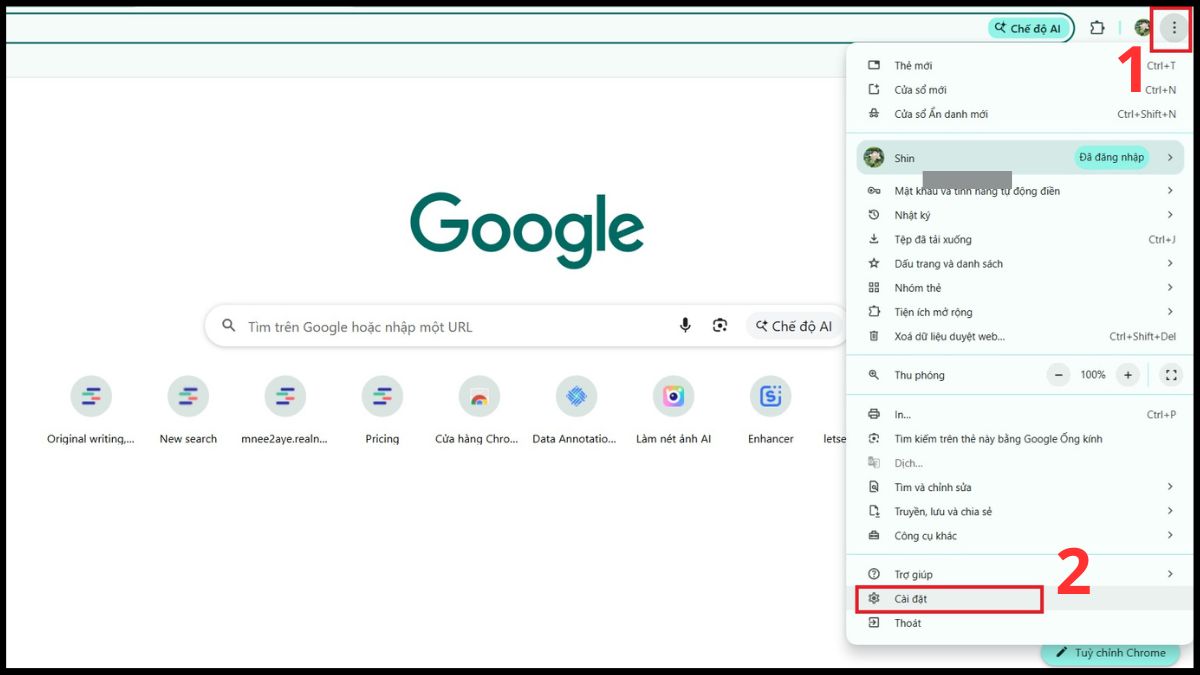Open the New search shortcut tile
The height and width of the screenshot is (675, 1200).
point(188,411)
